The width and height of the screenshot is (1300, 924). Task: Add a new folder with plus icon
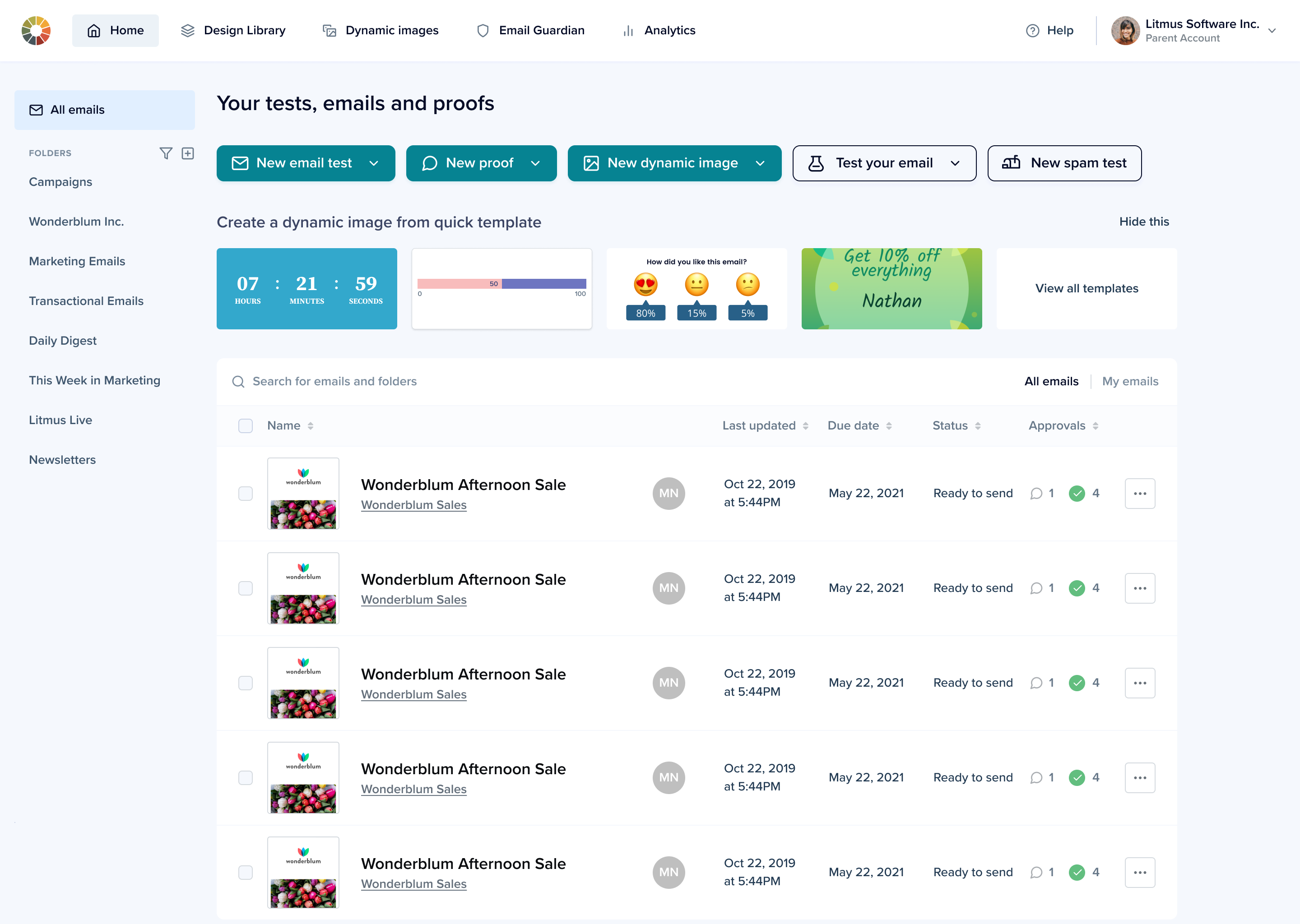pyautogui.click(x=188, y=153)
